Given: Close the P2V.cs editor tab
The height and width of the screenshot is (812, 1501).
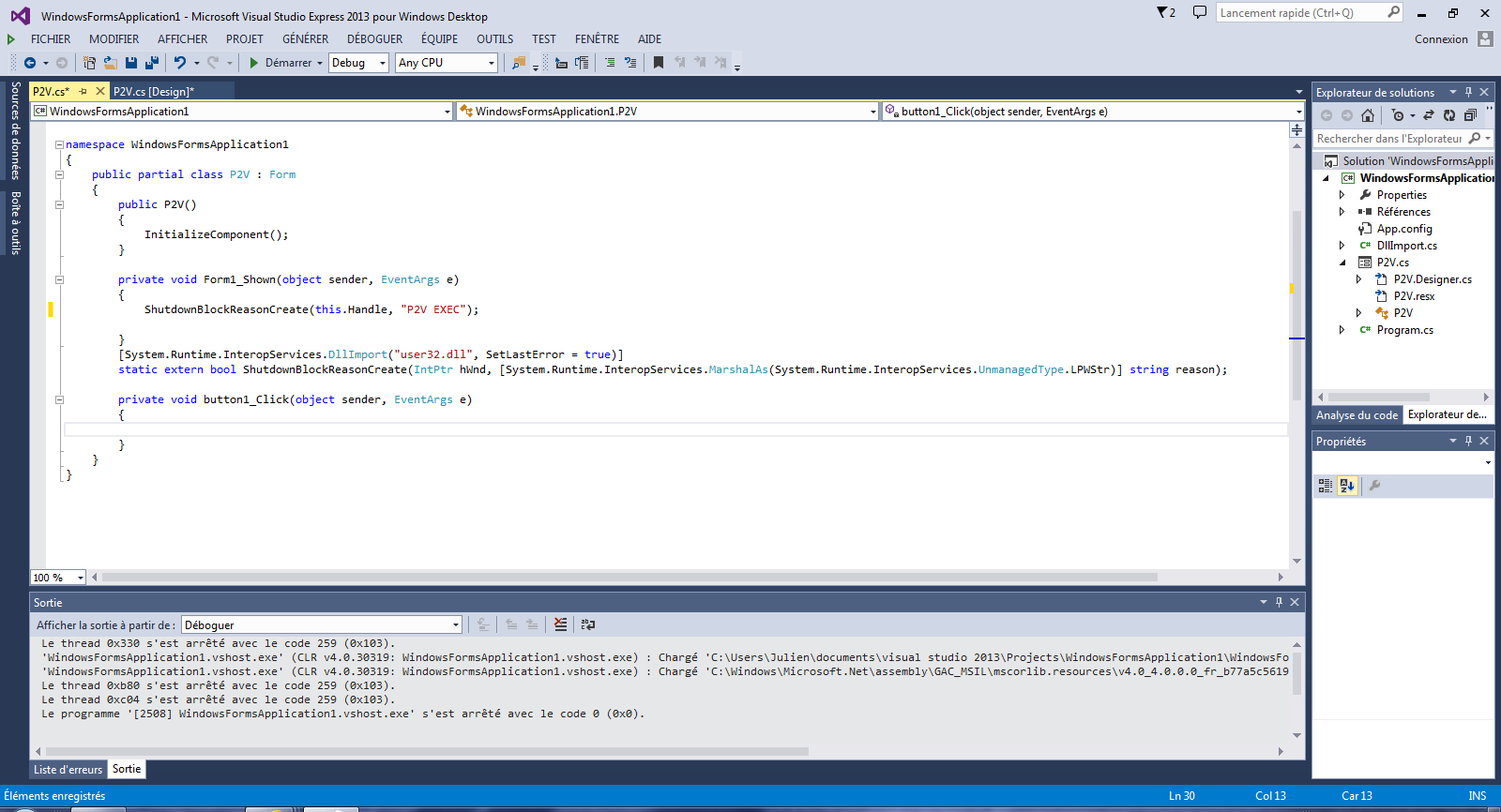Looking at the screenshot, I should (100, 91).
